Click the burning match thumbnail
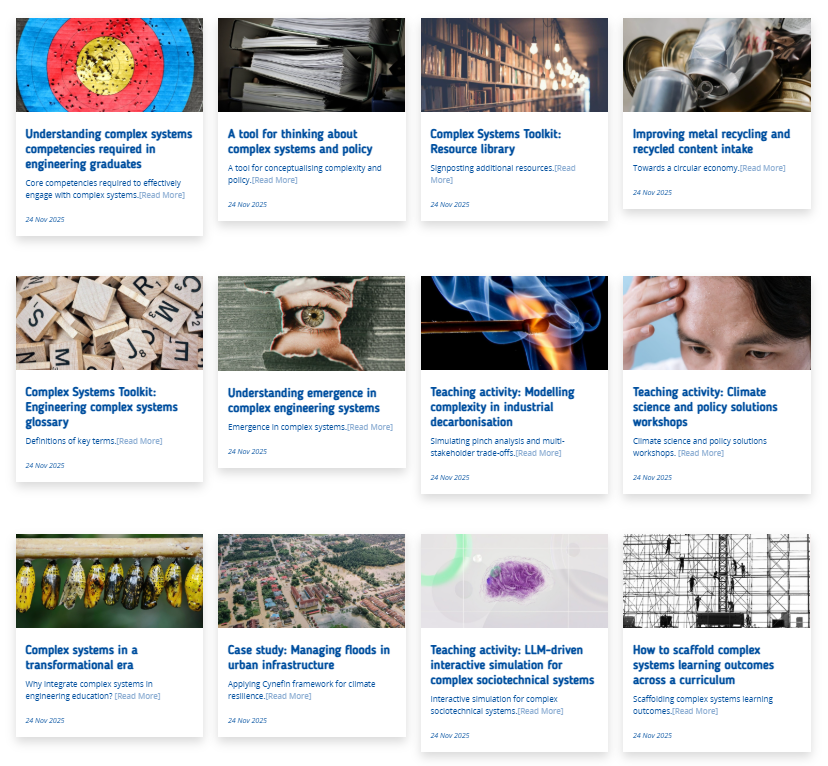Screen dimensions: 828x766 (x=514, y=323)
